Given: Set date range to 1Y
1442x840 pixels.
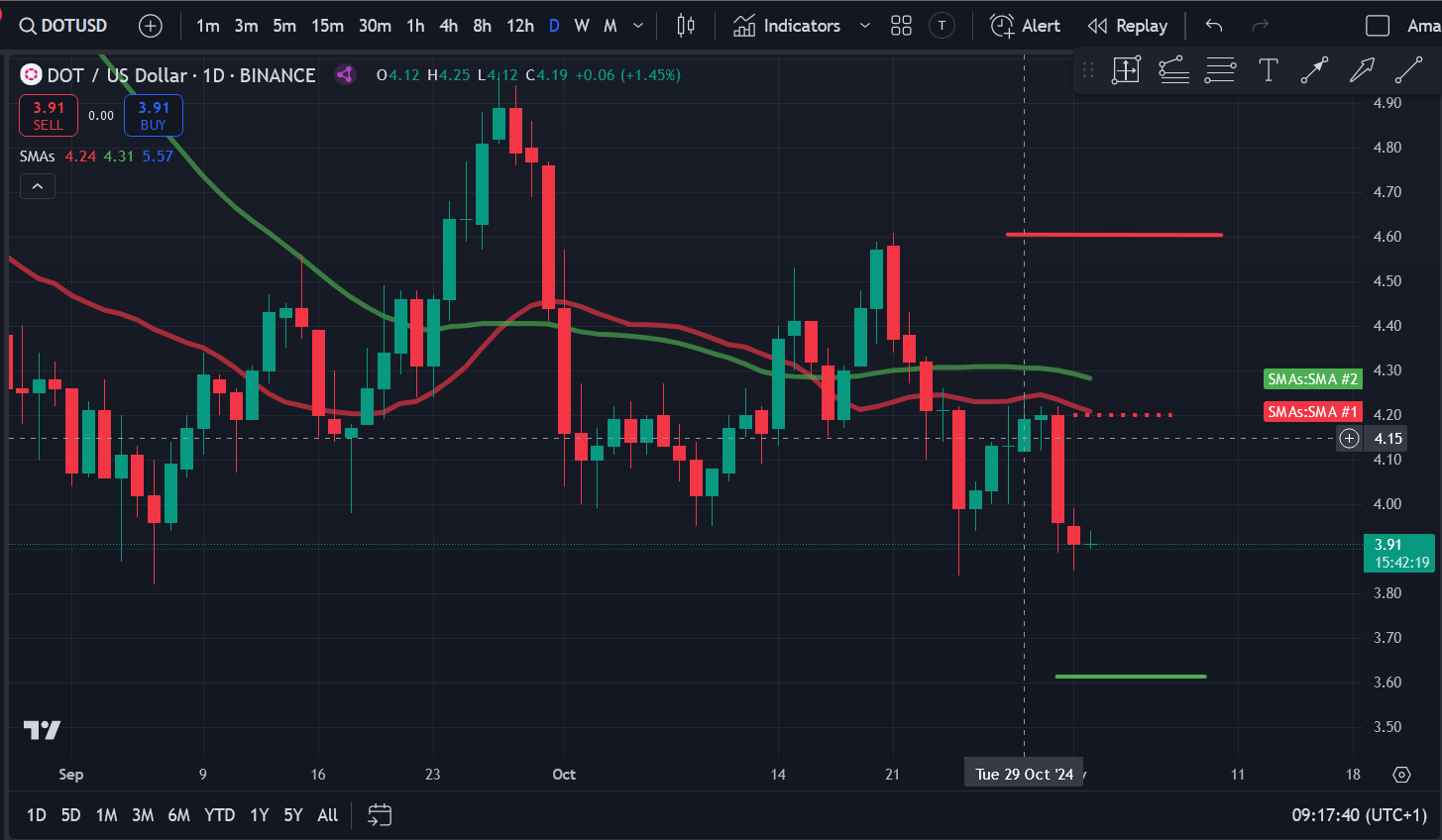Looking at the screenshot, I should [260, 815].
